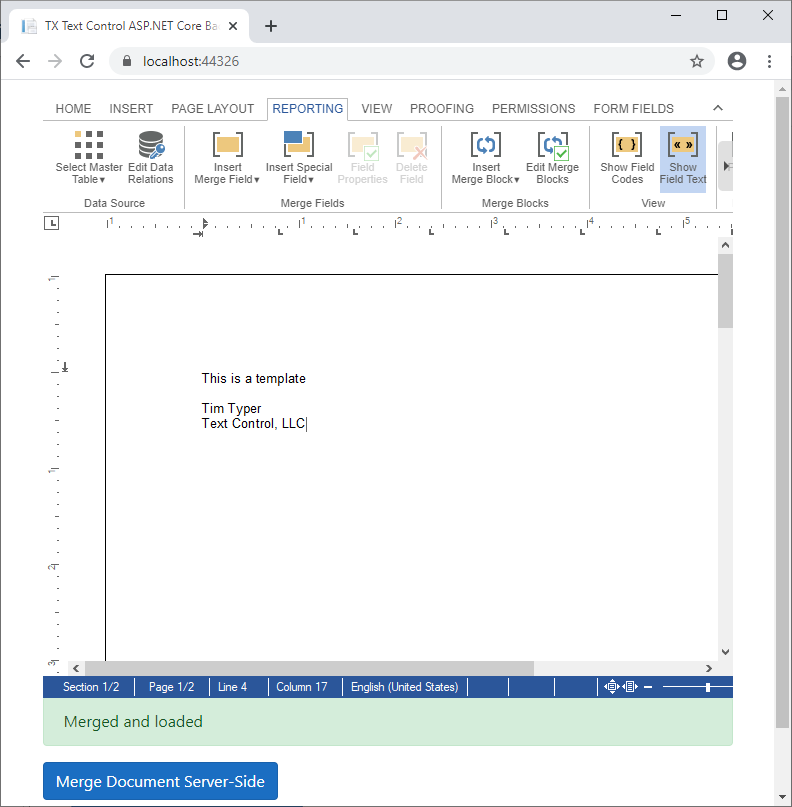The width and height of the screenshot is (792, 807).
Task: Expand ribbon overflow arrow at right
Action: (726, 166)
